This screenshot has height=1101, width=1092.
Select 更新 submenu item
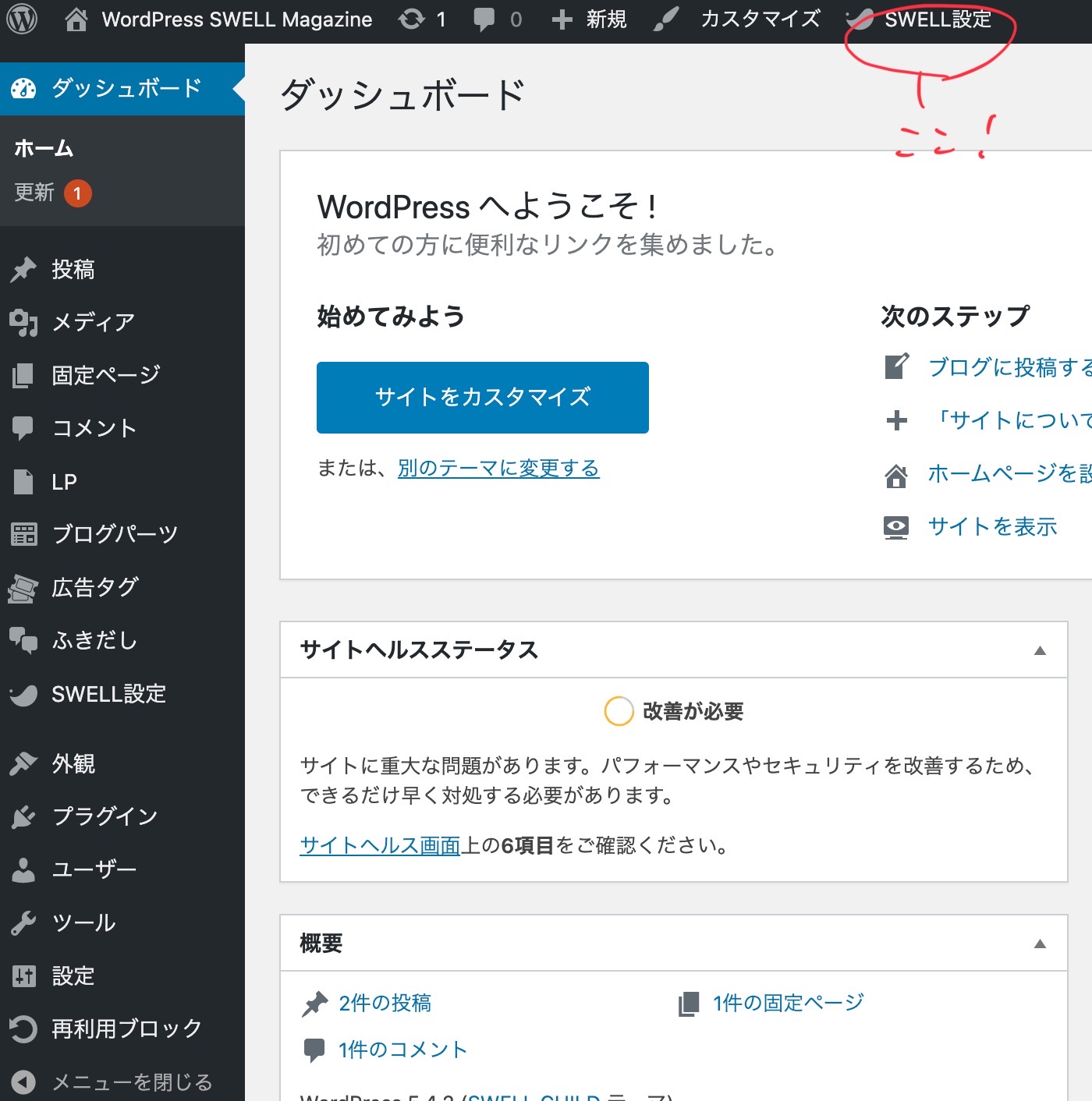34,193
